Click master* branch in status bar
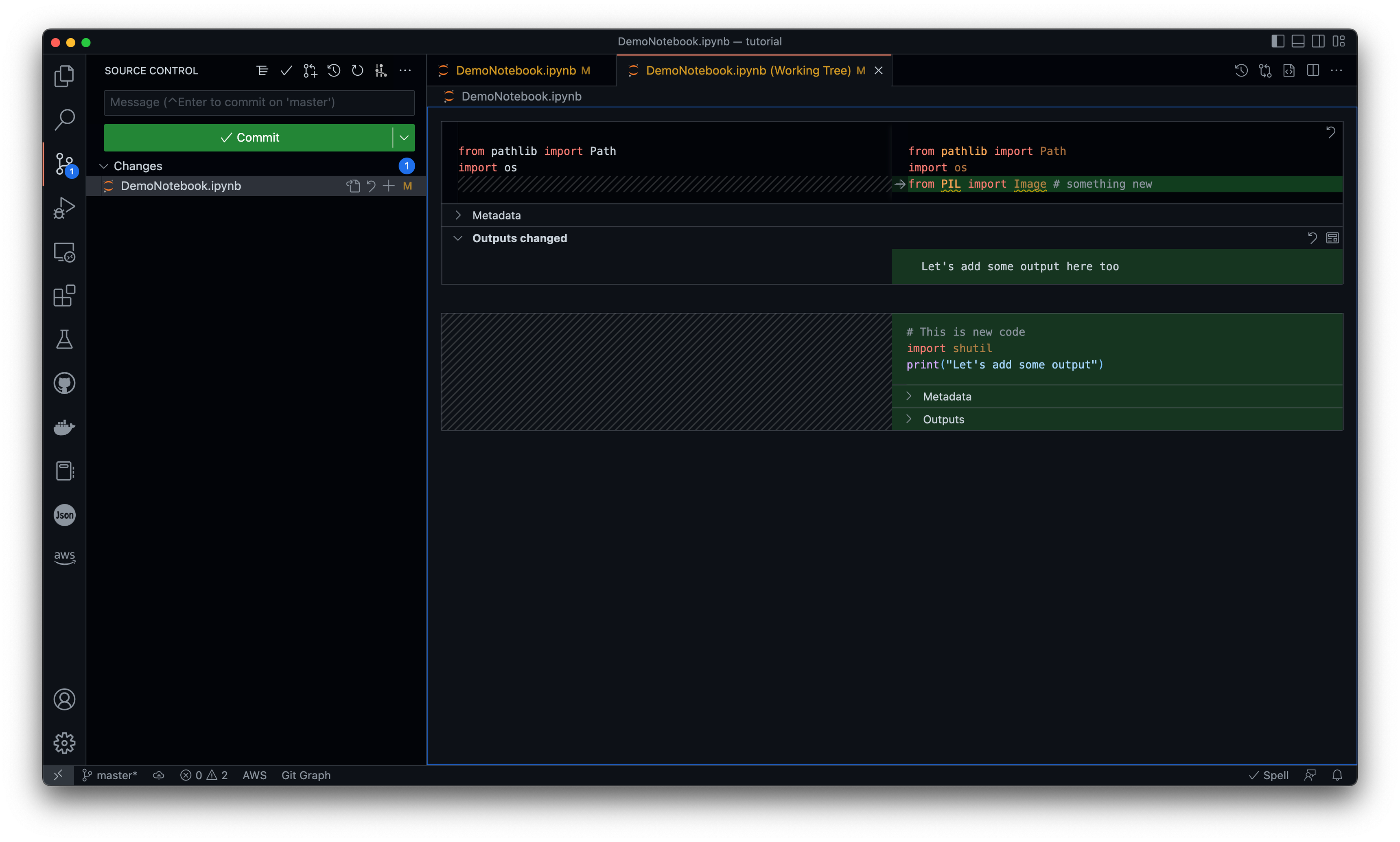This screenshot has height=842, width=1400. [110, 775]
